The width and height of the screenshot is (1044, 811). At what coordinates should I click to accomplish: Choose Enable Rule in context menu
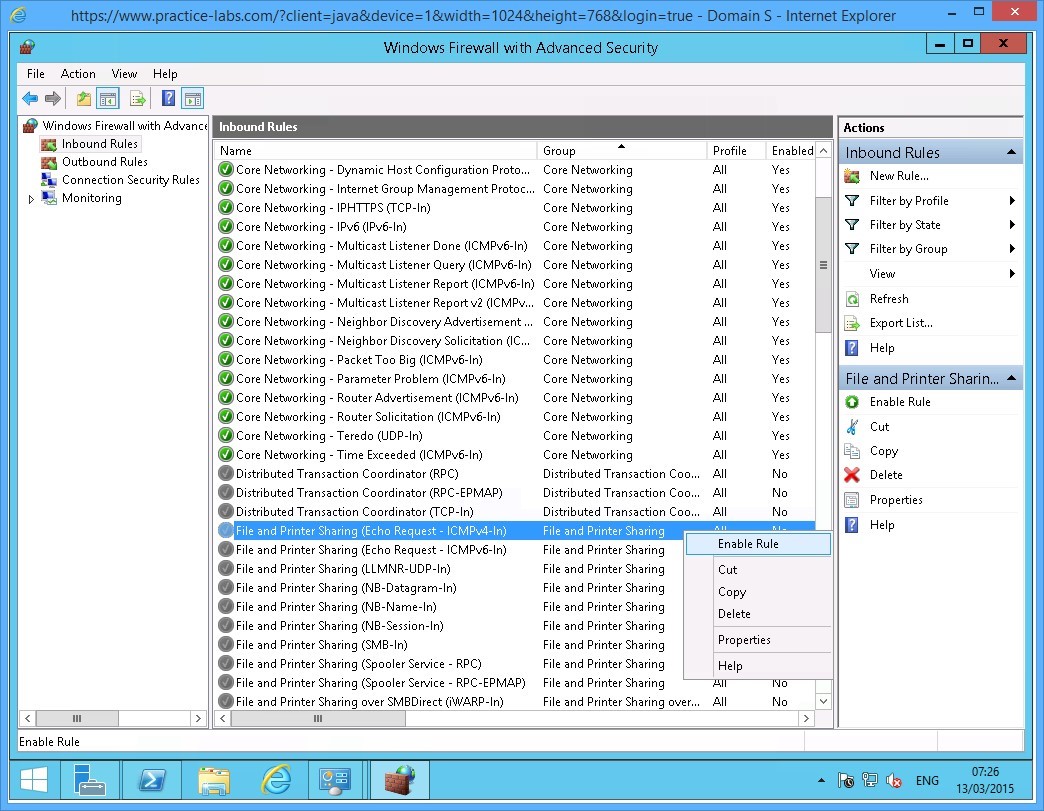point(748,544)
